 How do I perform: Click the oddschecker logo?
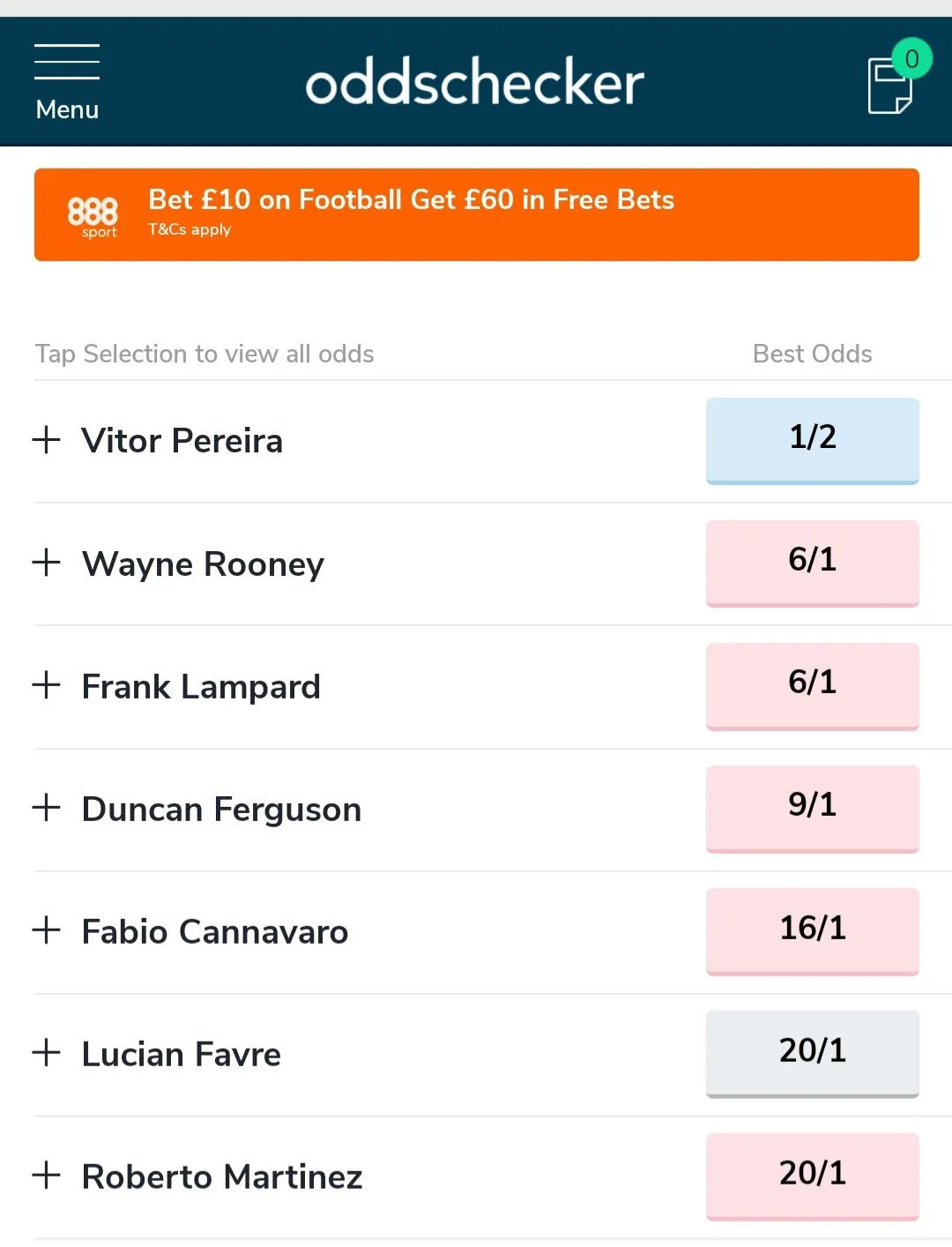(x=474, y=83)
